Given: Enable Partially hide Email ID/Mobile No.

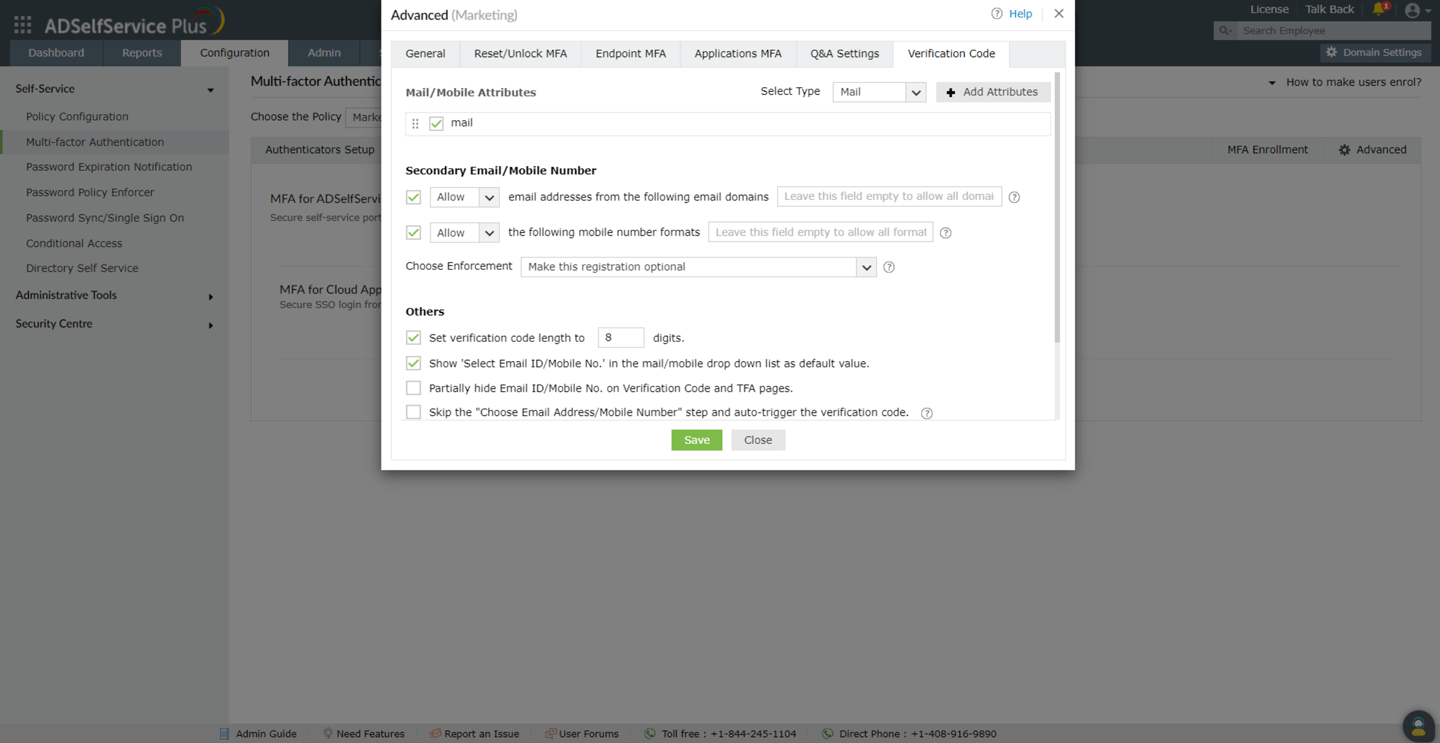Looking at the screenshot, I should (413, 388).
